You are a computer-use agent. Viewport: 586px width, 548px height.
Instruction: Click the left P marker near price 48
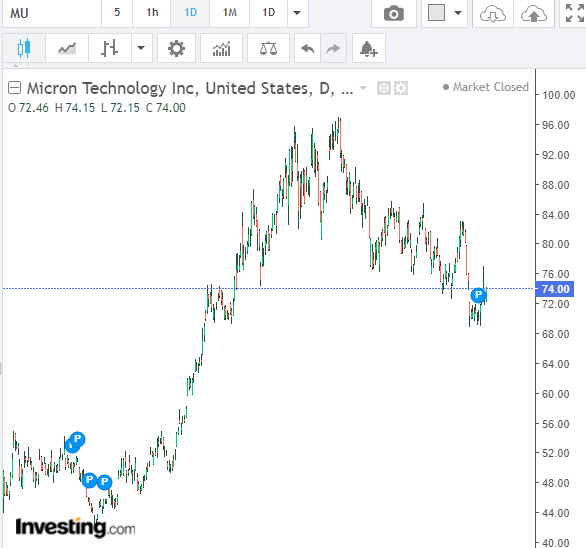point(89,480)
